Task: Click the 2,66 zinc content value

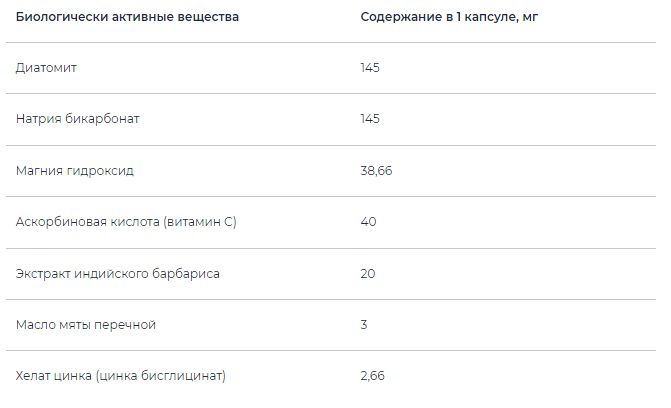Action: click(x=372, y=376)
